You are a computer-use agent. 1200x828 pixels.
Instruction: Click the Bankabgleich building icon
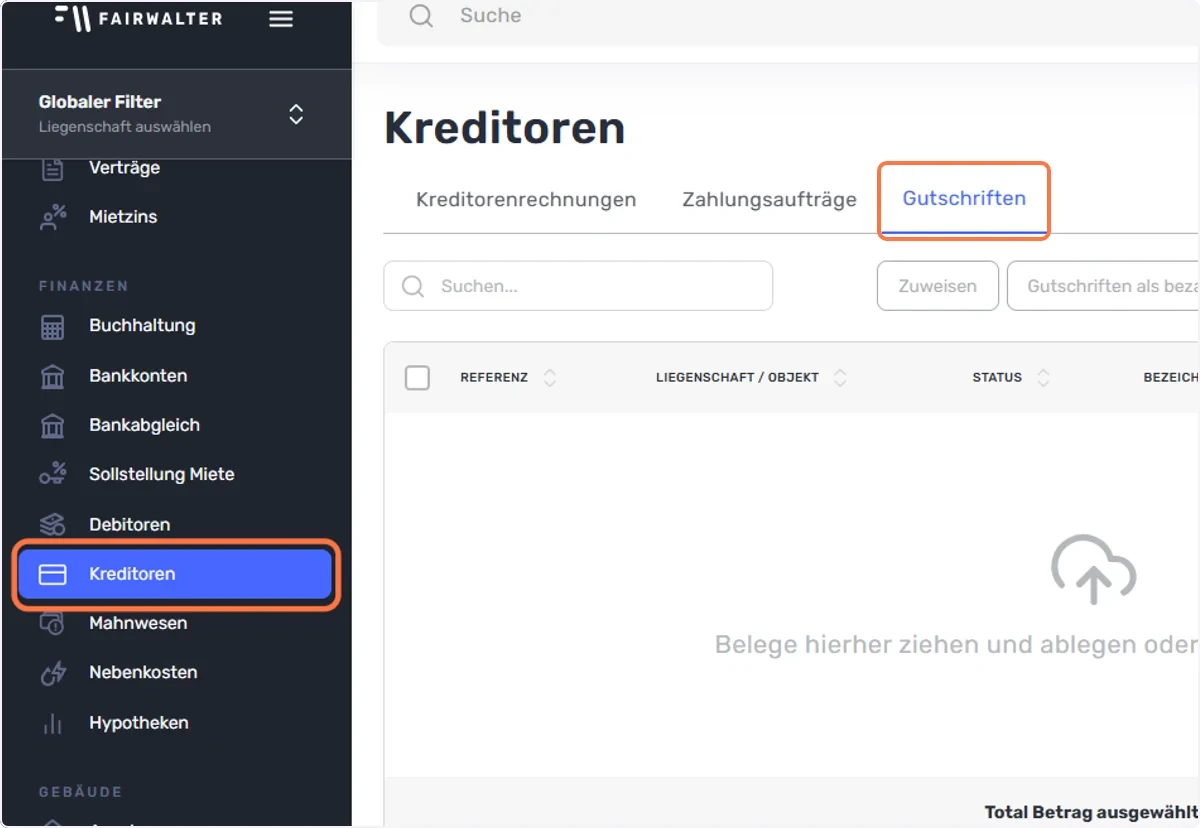pos(52,426)
